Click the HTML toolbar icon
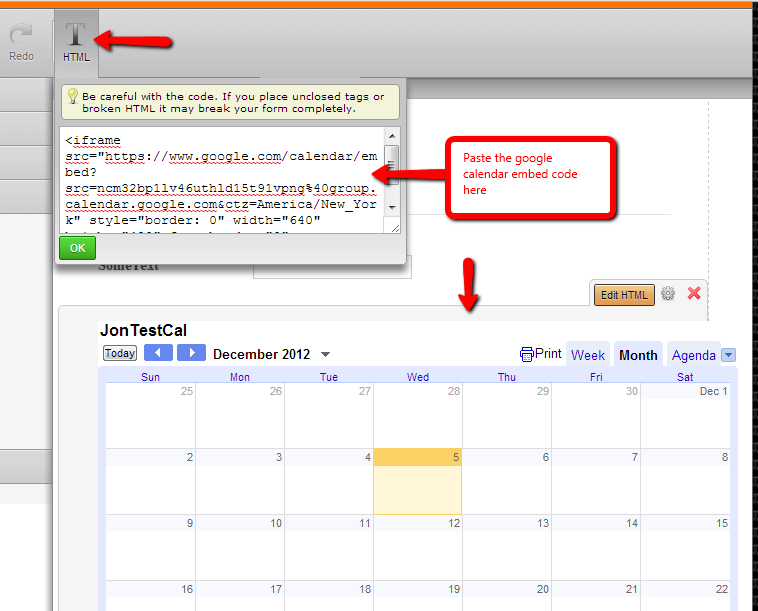This screenshot has height=611, width=758. tap(76, 41)
